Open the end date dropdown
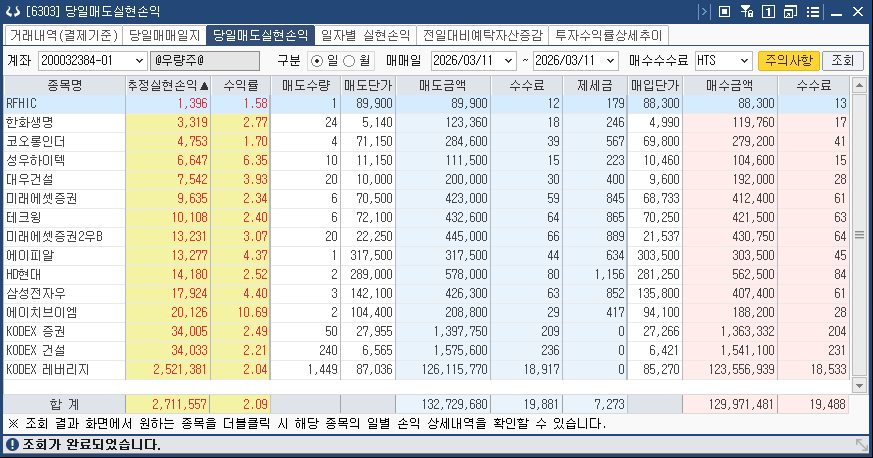Image resolution: width=873 pixels, height=458 pixels. pos(612,61)
